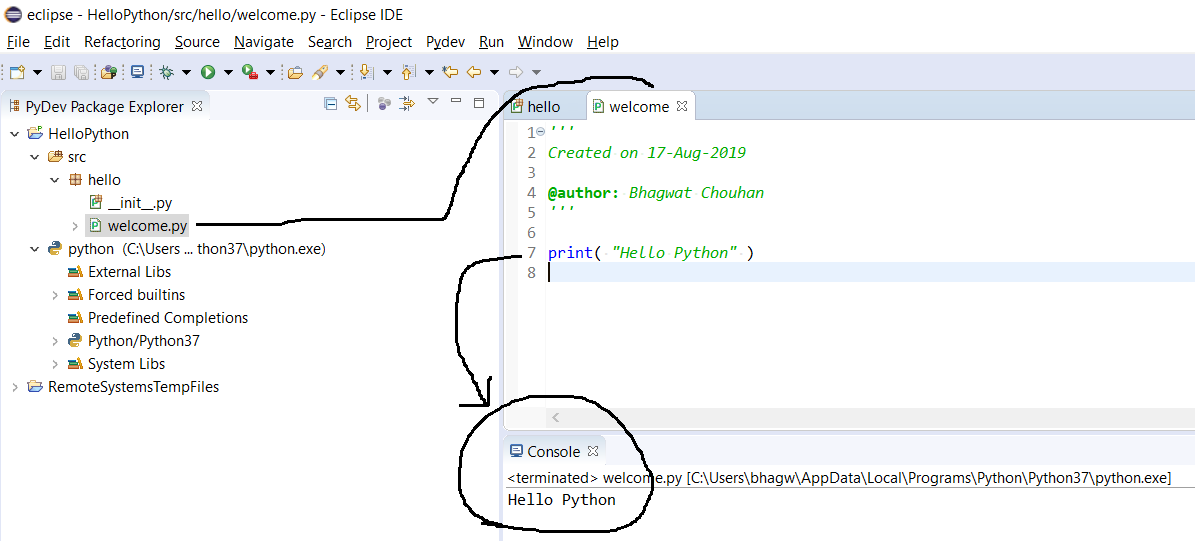Open the Pydev menu
The height and width of the screenshot is (541, 1195).
(x=445, y=42)
